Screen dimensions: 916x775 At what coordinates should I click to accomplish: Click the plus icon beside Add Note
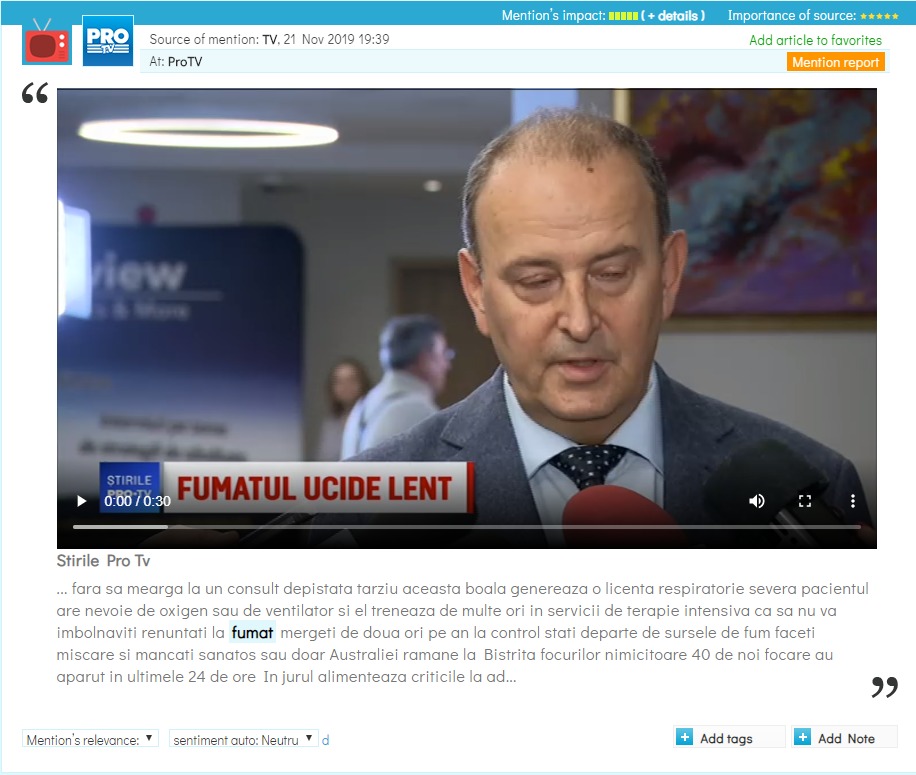(x=803, y=737)
